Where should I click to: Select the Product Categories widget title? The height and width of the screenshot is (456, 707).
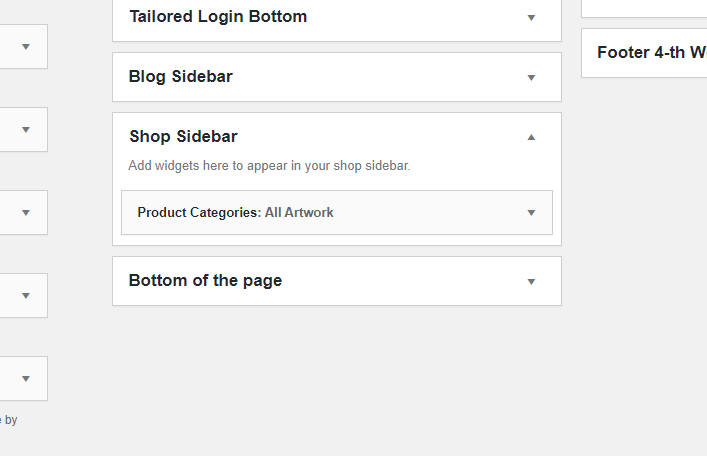point(198,213)
